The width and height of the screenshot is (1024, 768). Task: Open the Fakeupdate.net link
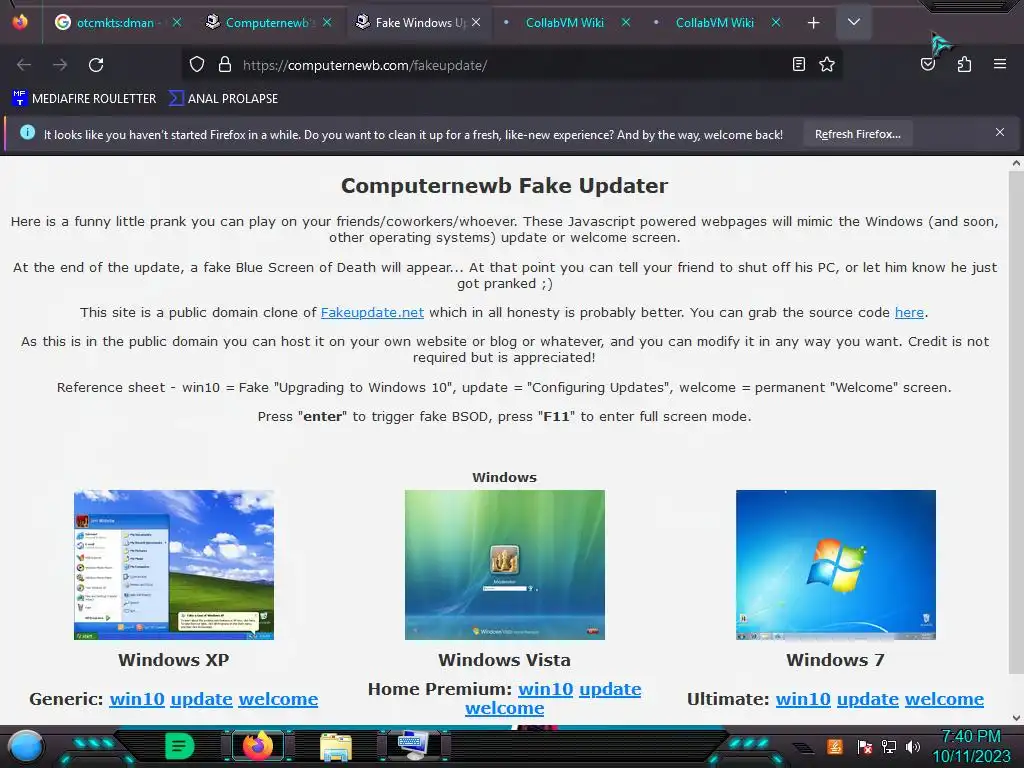click(372, 312)
